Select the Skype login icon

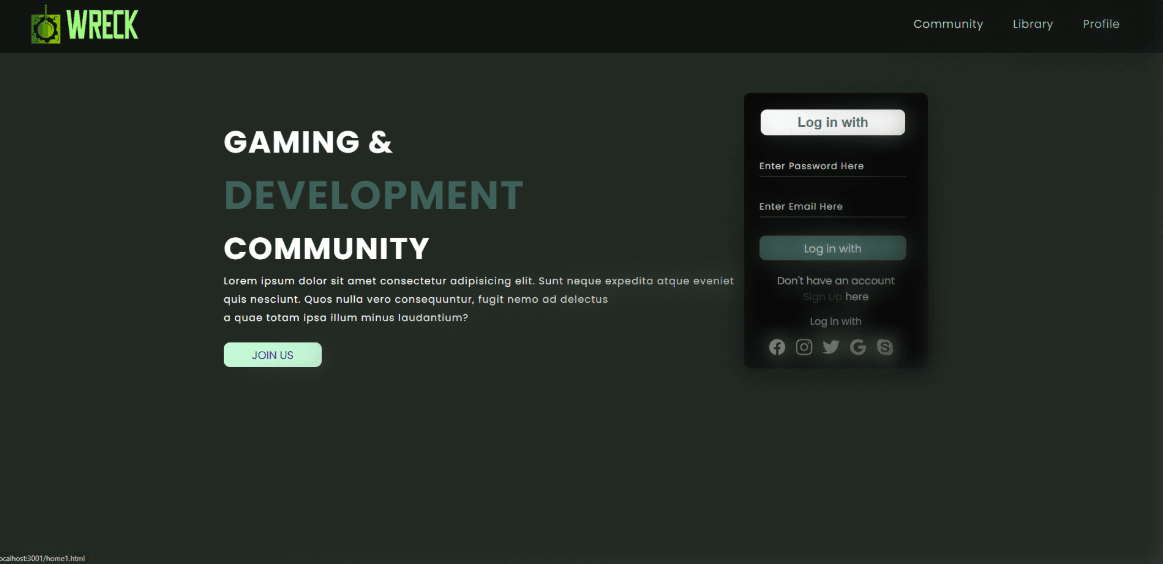(x=885, y=347)
